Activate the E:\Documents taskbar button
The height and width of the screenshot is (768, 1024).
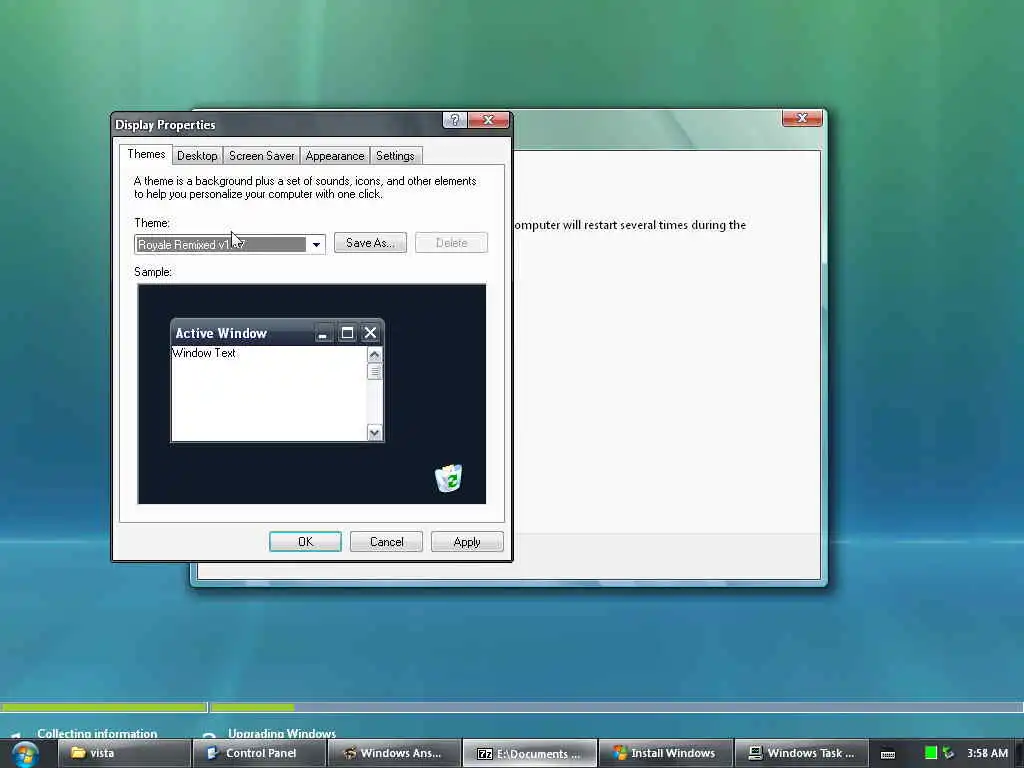[530, 753]
